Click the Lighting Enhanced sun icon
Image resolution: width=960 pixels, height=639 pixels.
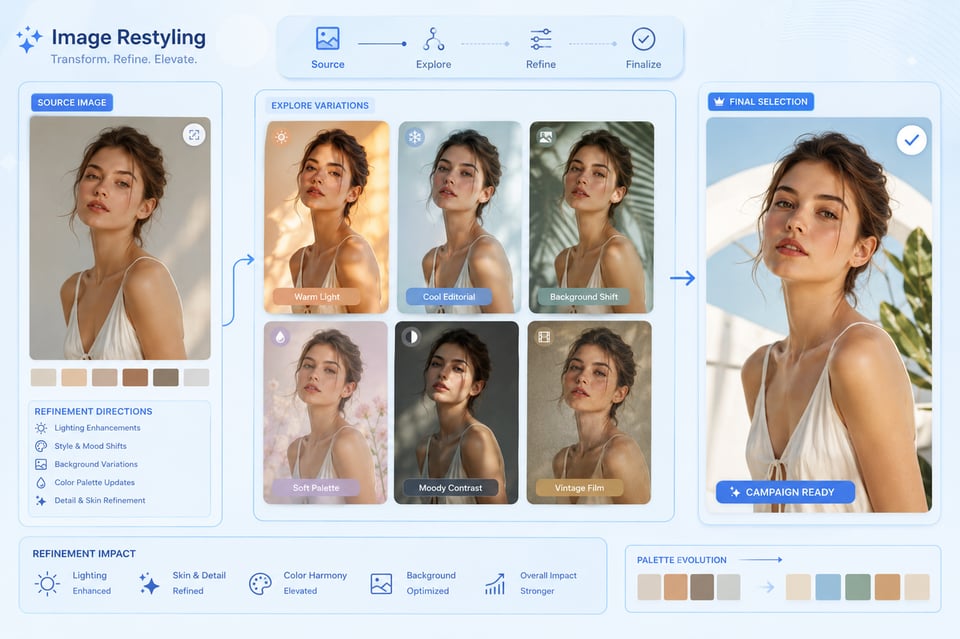[x=48, y=583]
